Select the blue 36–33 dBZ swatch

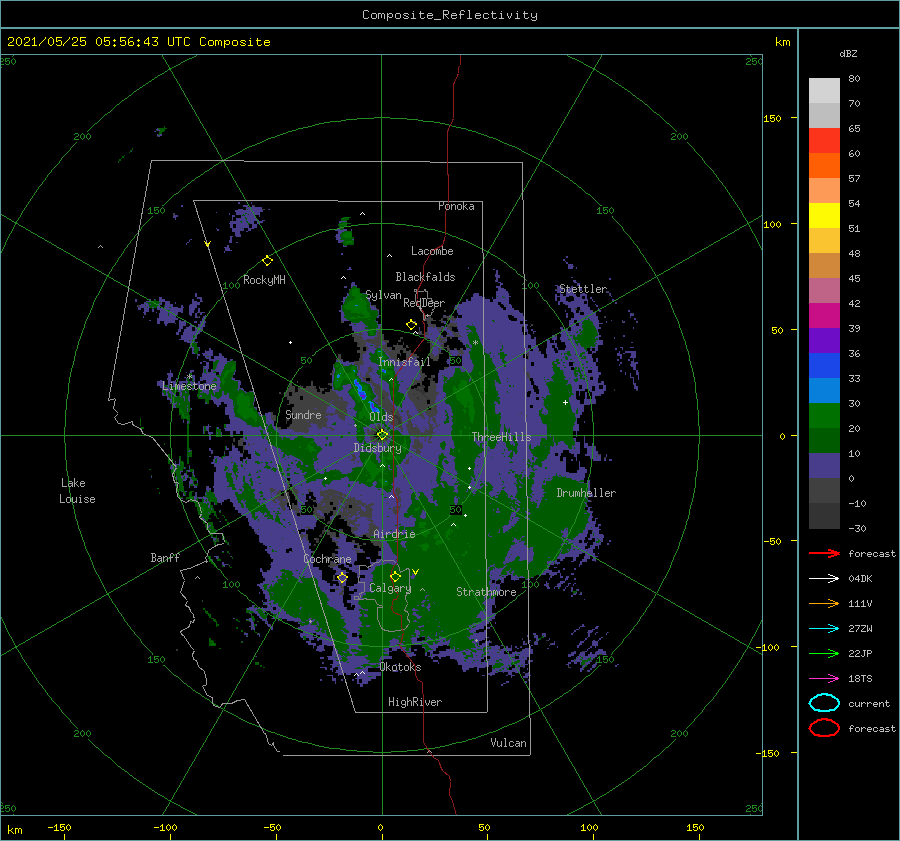(824, 366)
